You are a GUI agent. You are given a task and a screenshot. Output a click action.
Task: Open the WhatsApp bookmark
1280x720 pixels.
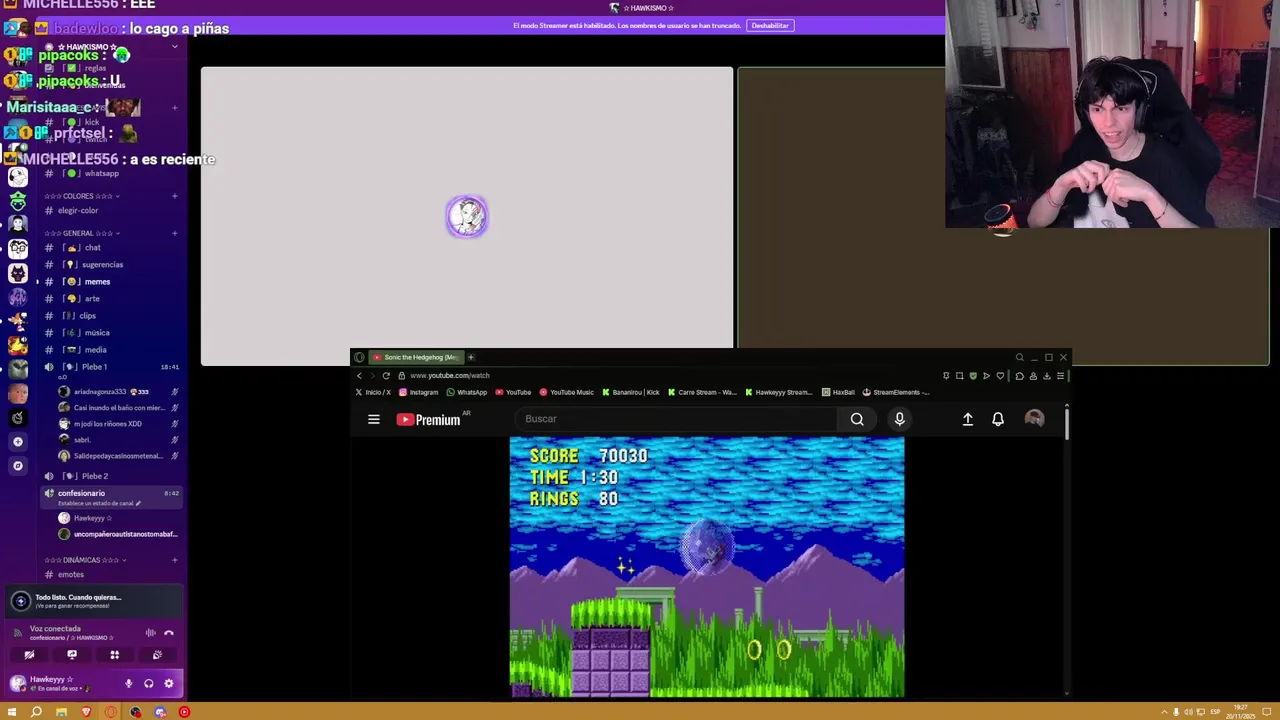(467, 392)
